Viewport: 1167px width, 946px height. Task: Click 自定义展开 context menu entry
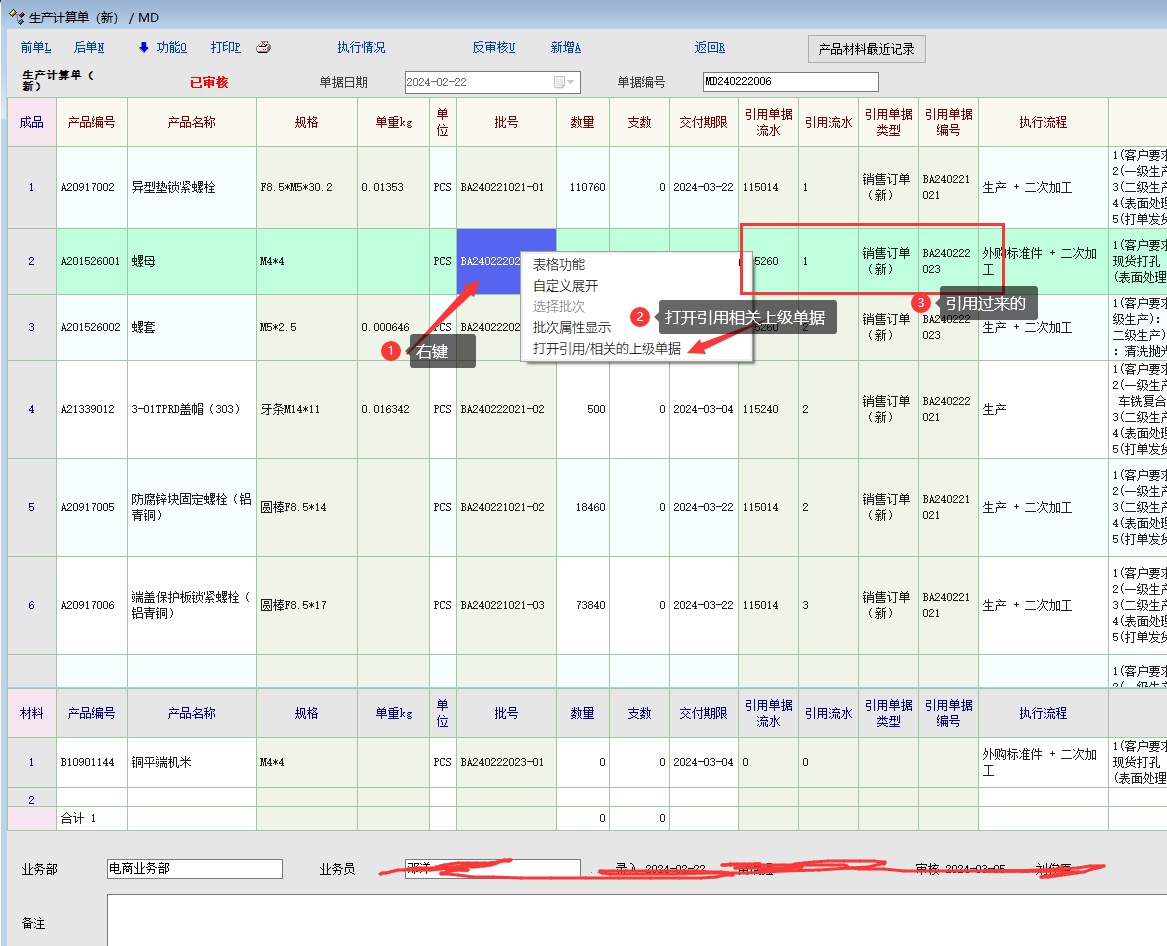(565, 286)
